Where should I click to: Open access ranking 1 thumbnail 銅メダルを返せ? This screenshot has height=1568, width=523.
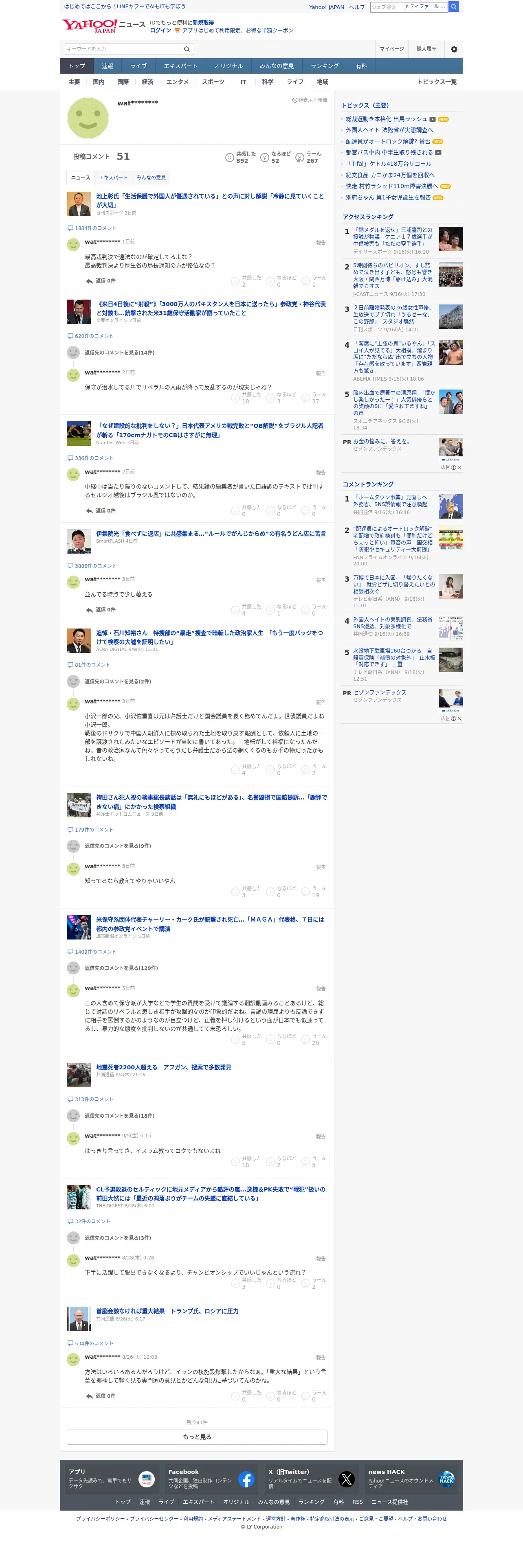(450, 239)
